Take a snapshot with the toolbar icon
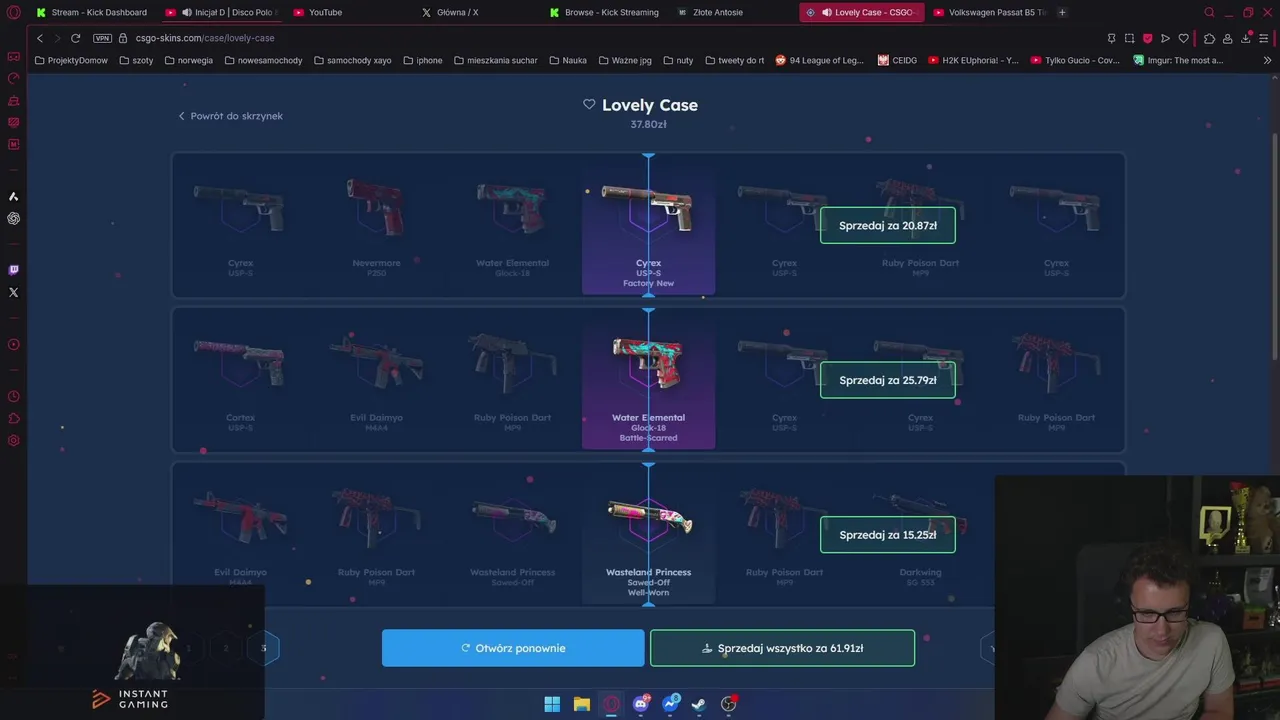1280x720 pixels. (x=1129, y=38)
